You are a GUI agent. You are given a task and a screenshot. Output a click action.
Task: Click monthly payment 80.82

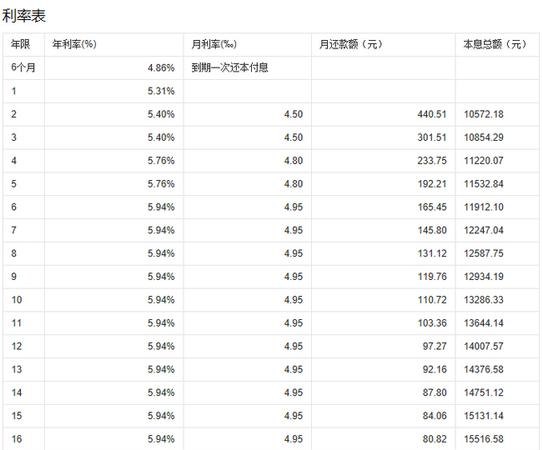pos(435,439)
